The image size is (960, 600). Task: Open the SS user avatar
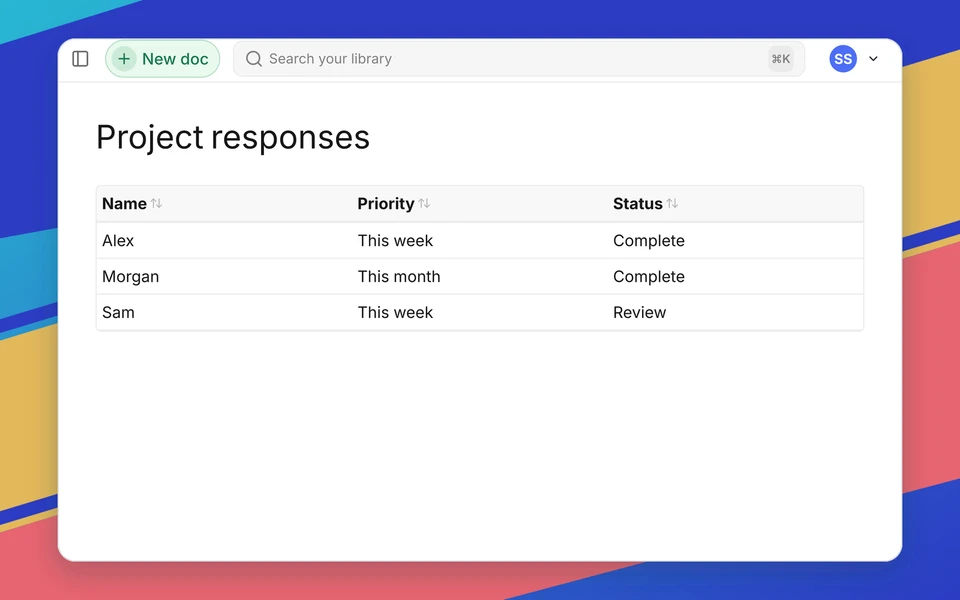(x=843, y=59)
